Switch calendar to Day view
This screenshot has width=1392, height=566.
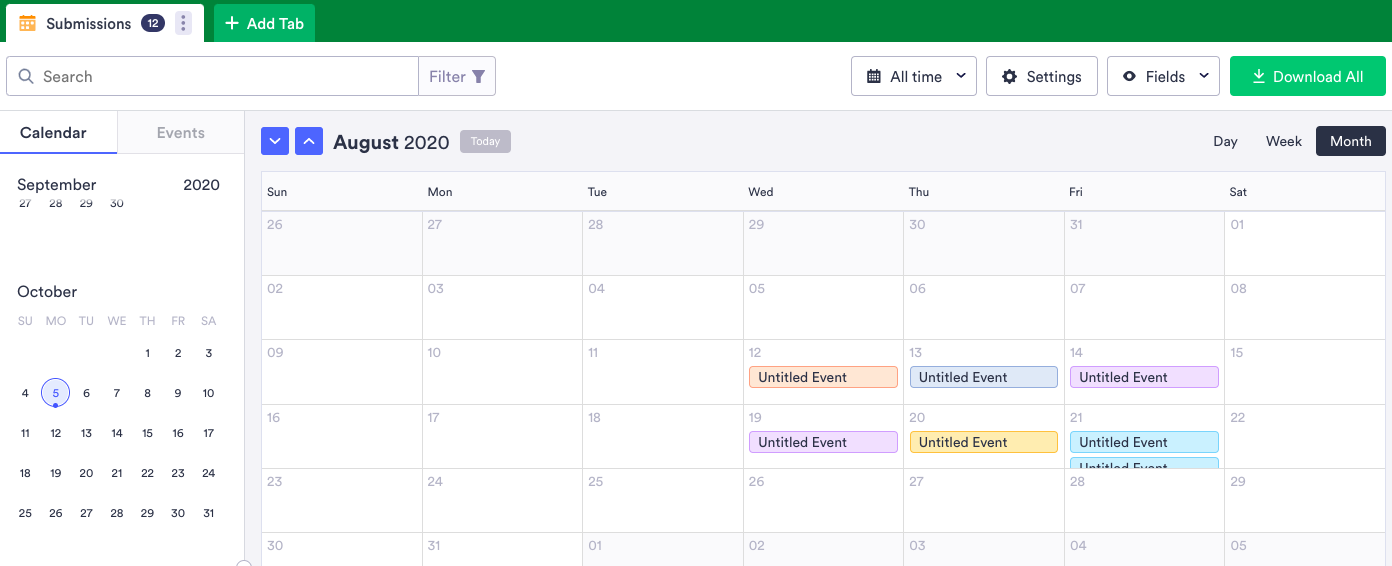pos(1225,141)
